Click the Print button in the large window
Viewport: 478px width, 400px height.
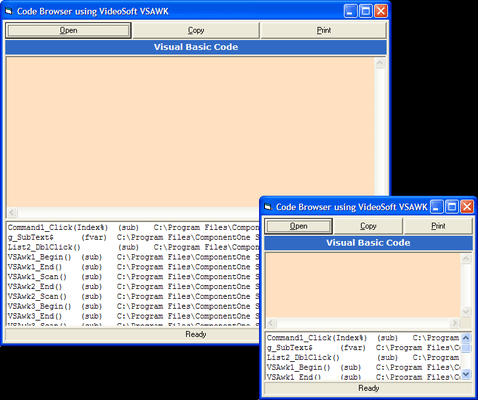323,31
